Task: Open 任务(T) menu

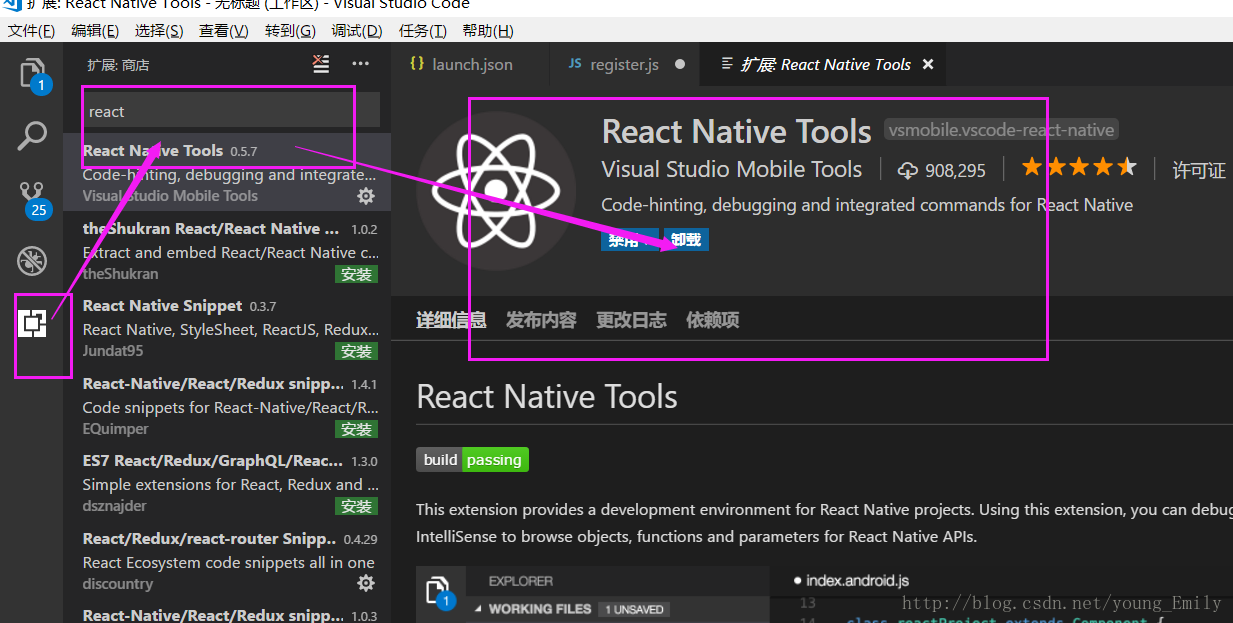Action: (x=422, y=31)
